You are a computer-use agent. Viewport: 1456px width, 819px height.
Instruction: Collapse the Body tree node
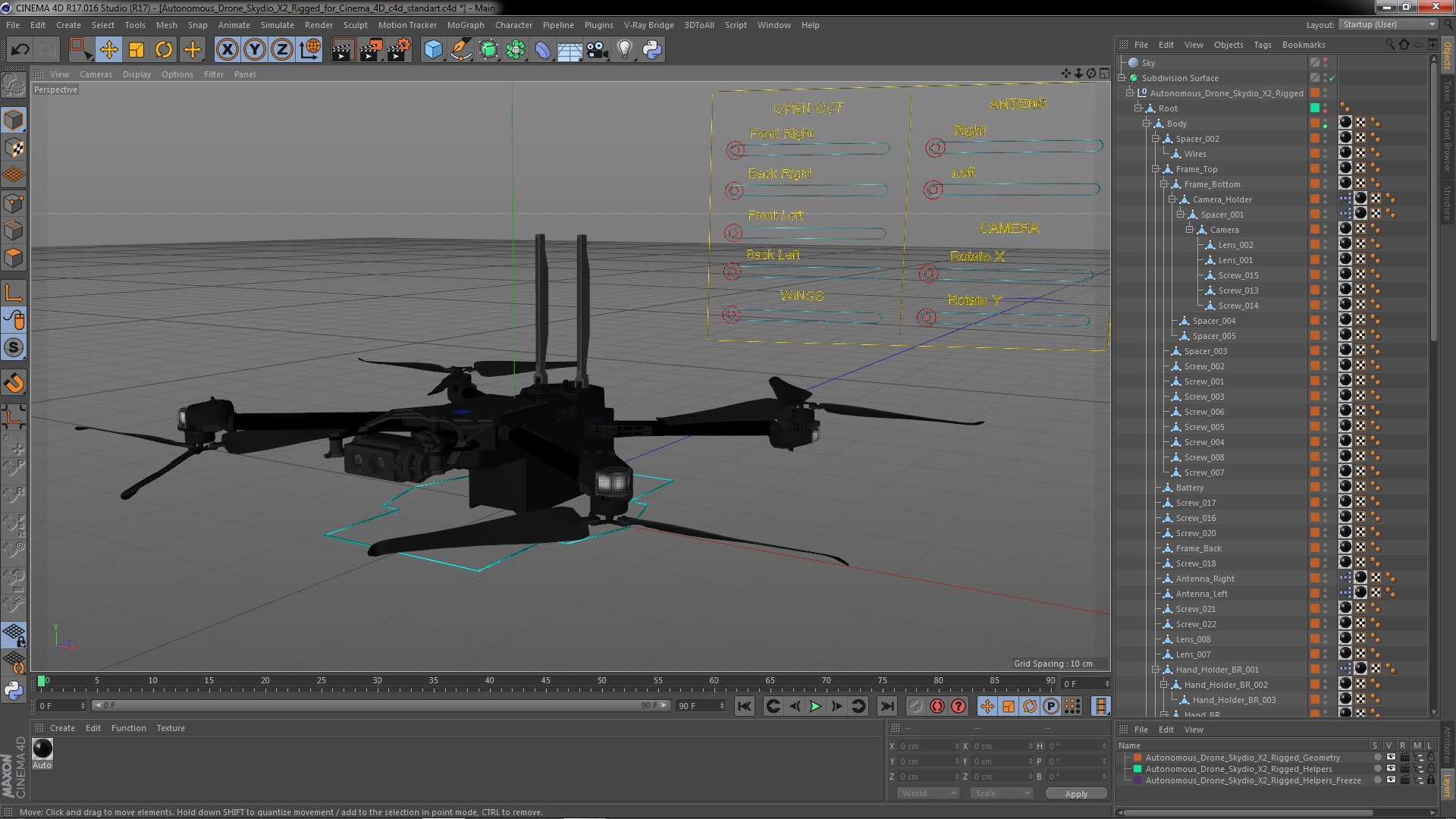1147,124
